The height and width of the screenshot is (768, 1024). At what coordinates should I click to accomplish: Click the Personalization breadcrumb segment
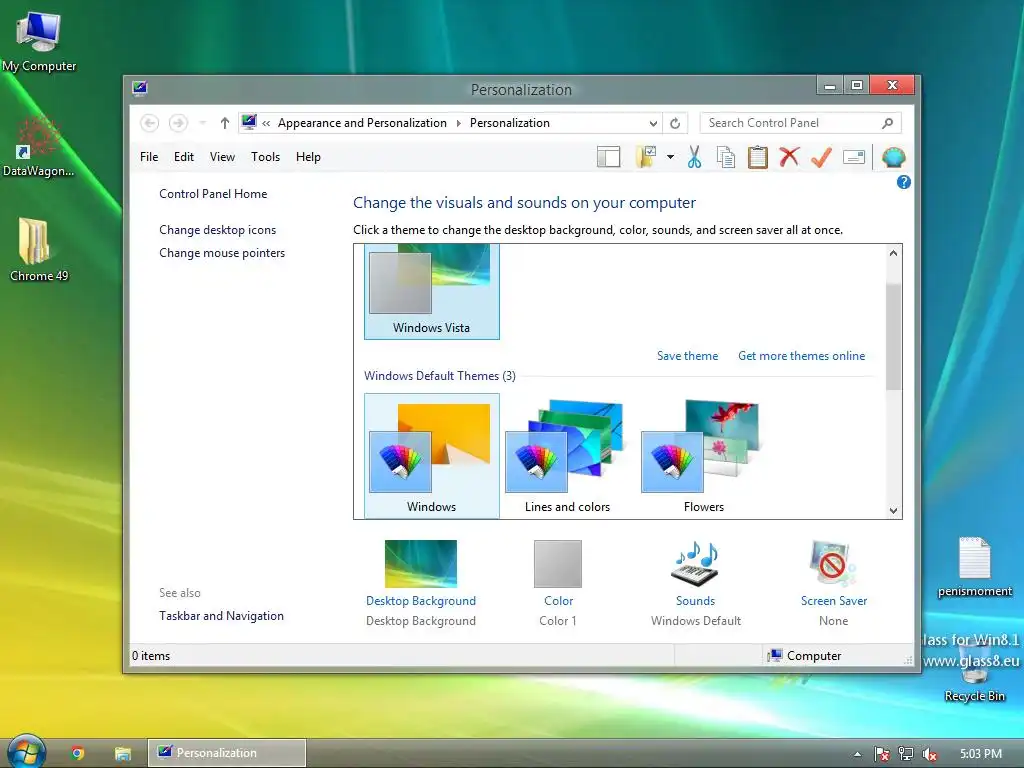coord(509,123)
